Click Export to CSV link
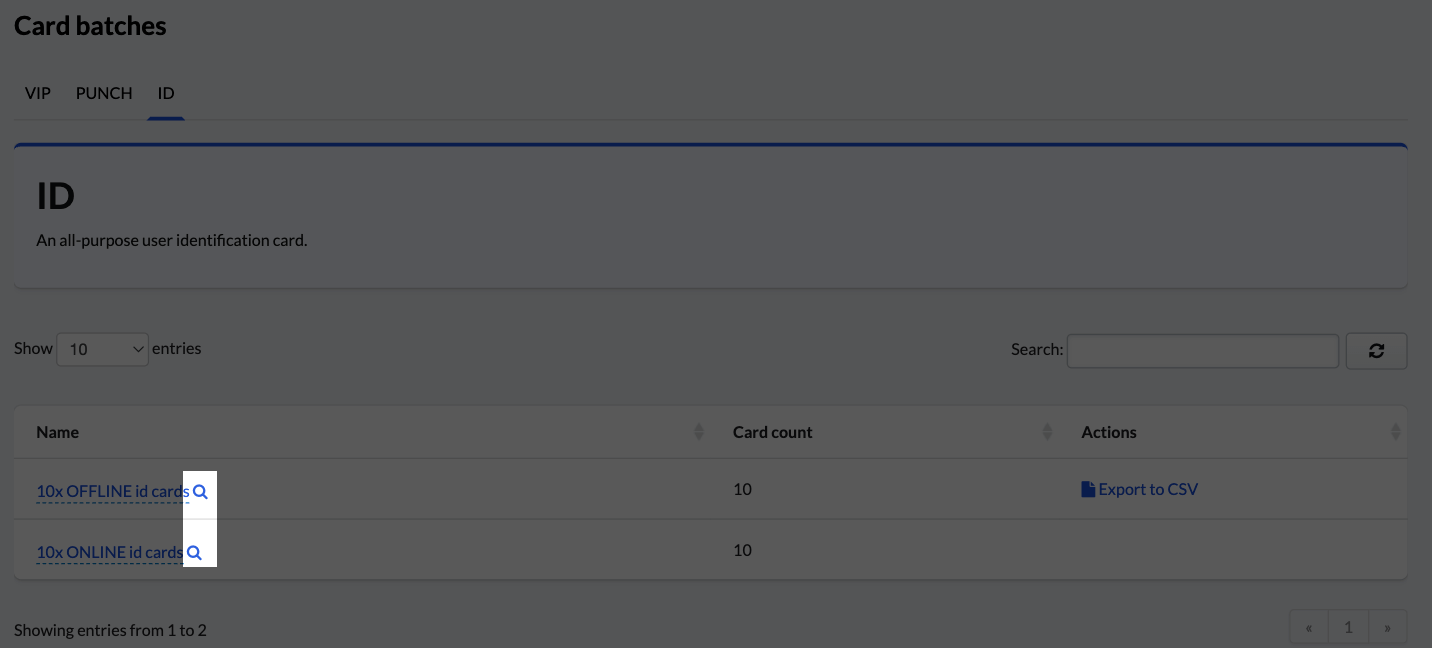The width and height of the screenshot is (1432, 648). 1147,490
